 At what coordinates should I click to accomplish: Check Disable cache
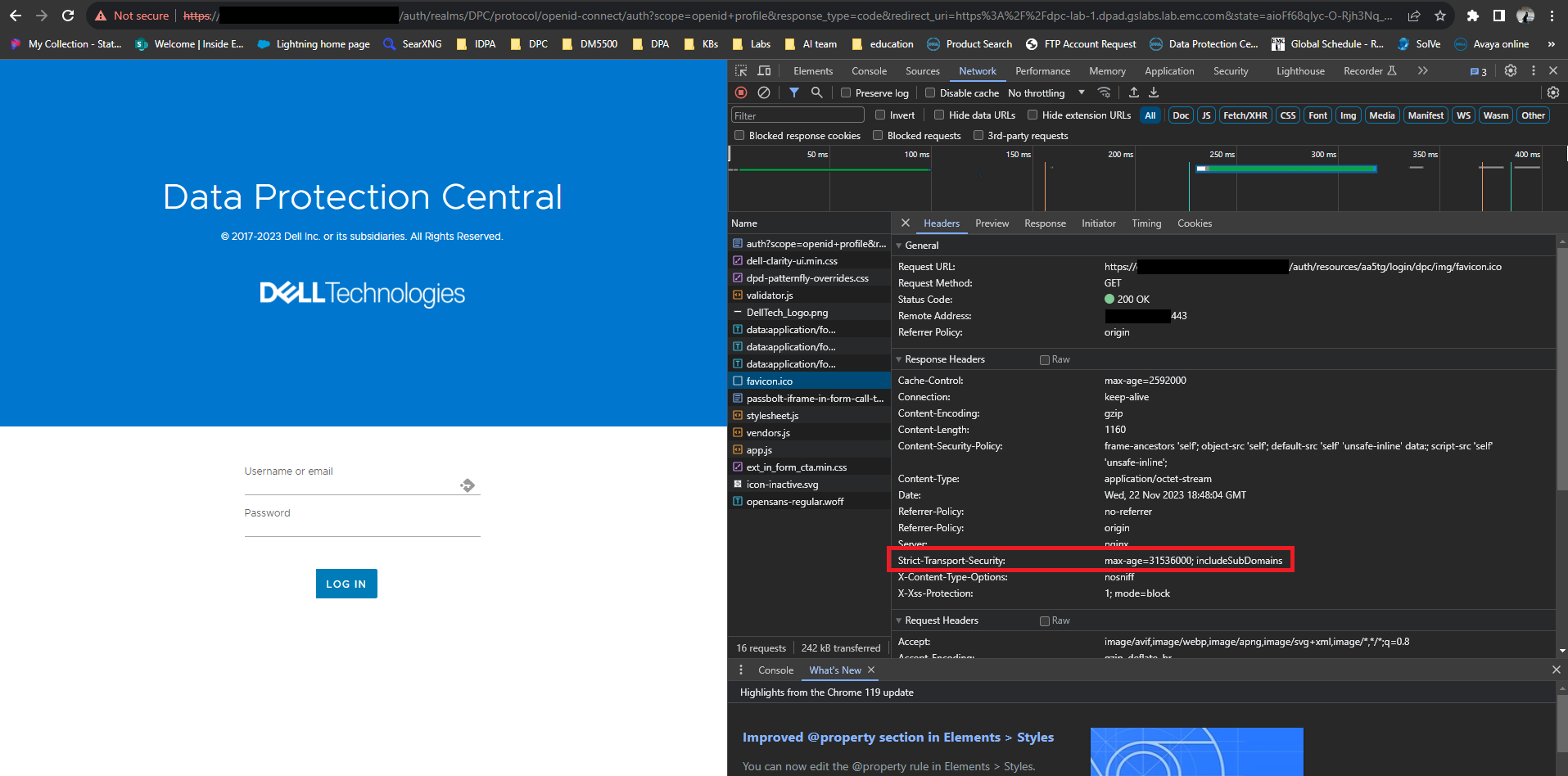930,92
